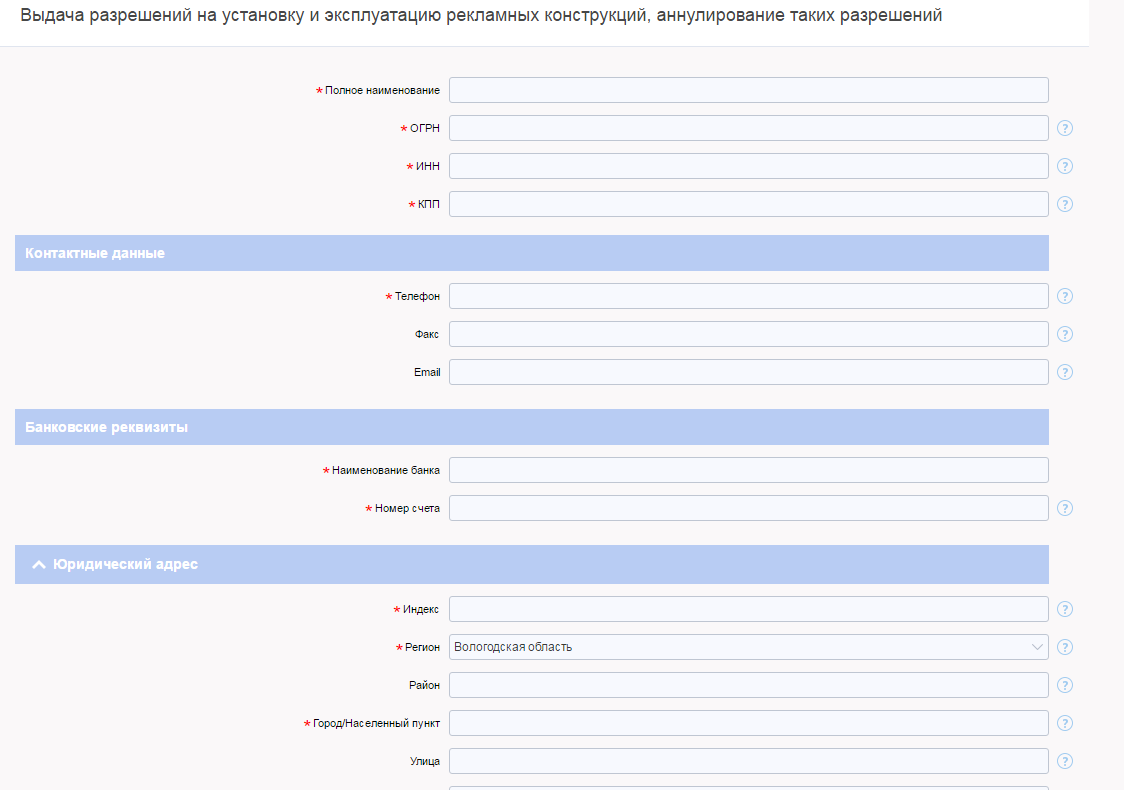This screenshot has height=790, width=1124.
Task: Collapse the Юридический адрес section
Action: tap(39, 565)
